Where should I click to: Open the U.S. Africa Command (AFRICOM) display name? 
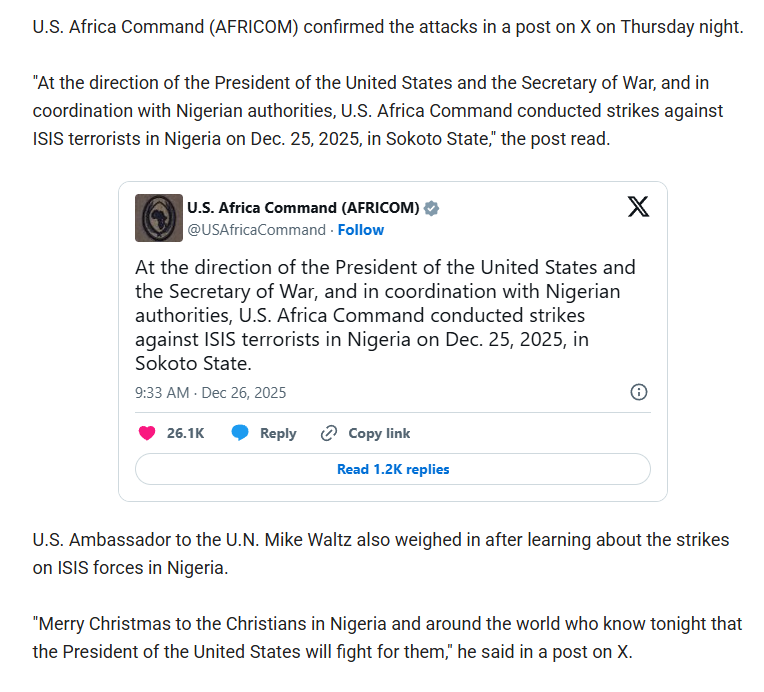303,208
